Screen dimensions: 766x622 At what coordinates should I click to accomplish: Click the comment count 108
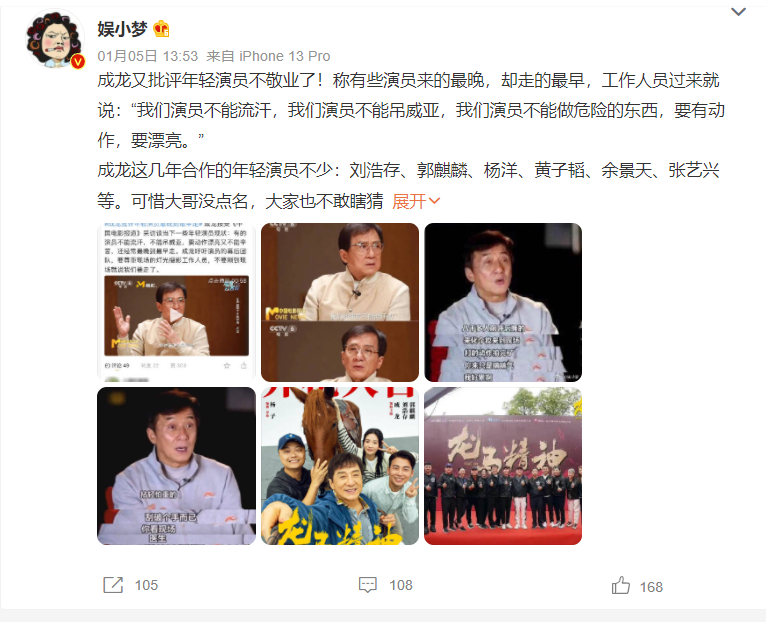401,585
